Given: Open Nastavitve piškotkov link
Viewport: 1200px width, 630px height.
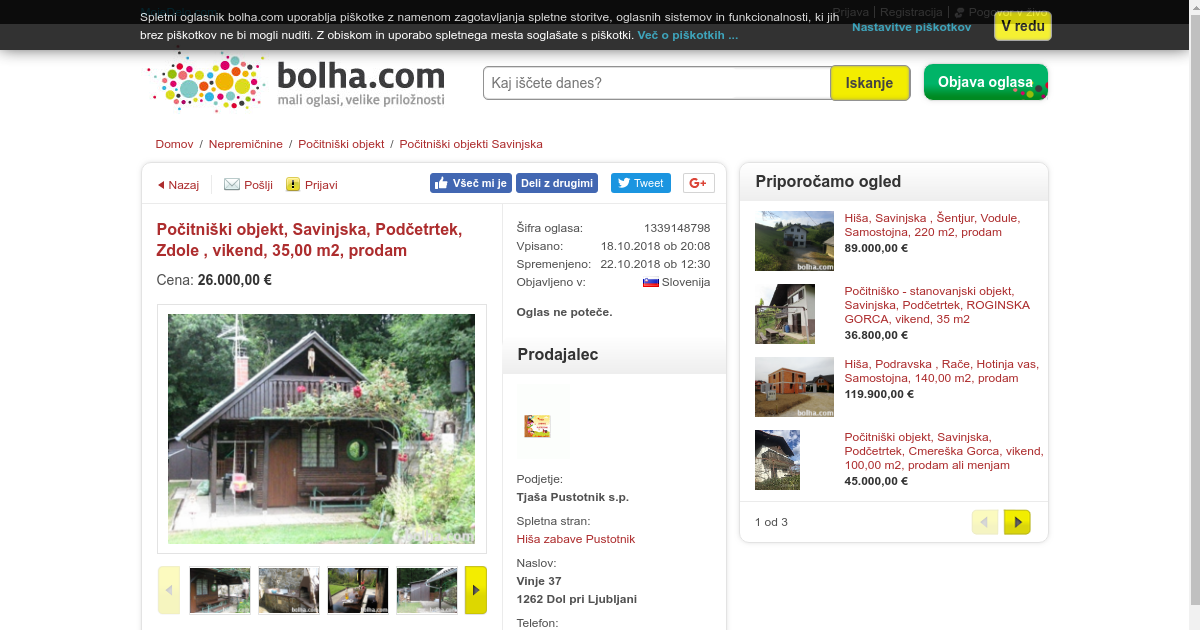Looking at the screenshot, I should pos(911,27).
